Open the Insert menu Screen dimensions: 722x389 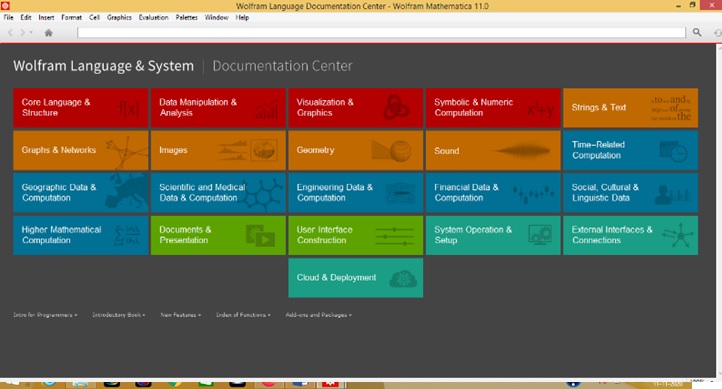(46, 17)
